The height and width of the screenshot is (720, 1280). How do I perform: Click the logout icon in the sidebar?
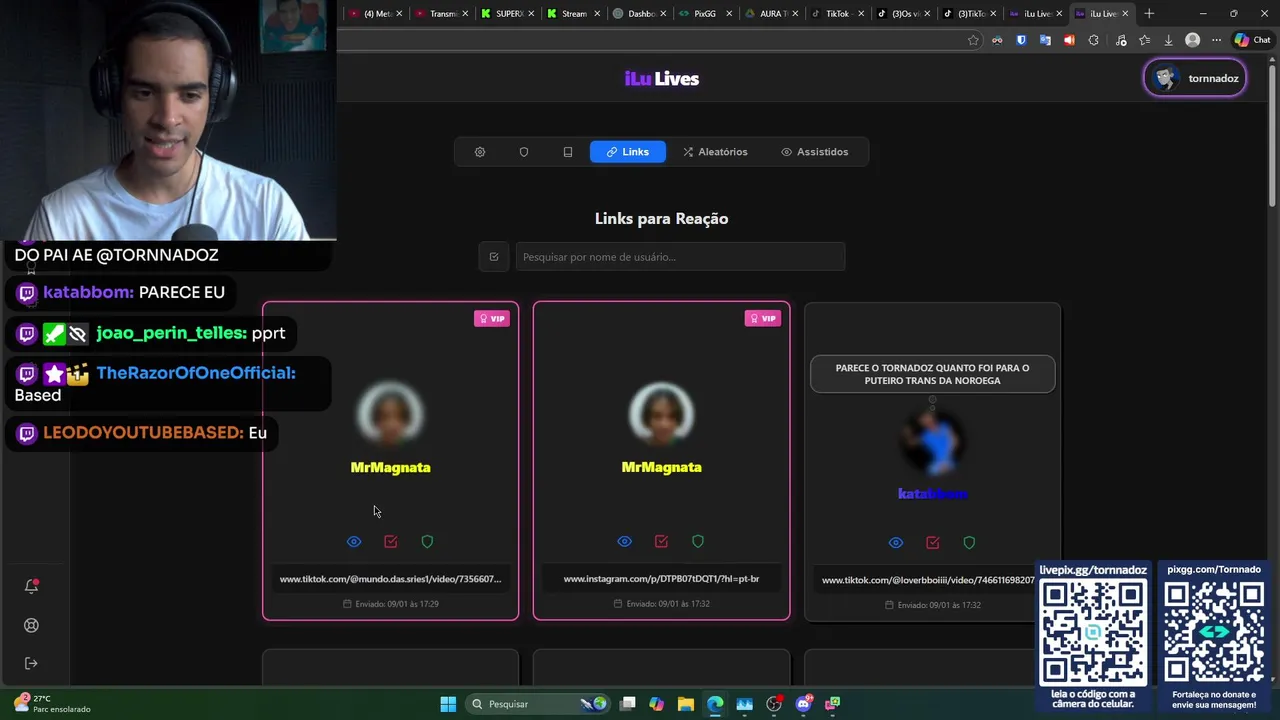31,663
